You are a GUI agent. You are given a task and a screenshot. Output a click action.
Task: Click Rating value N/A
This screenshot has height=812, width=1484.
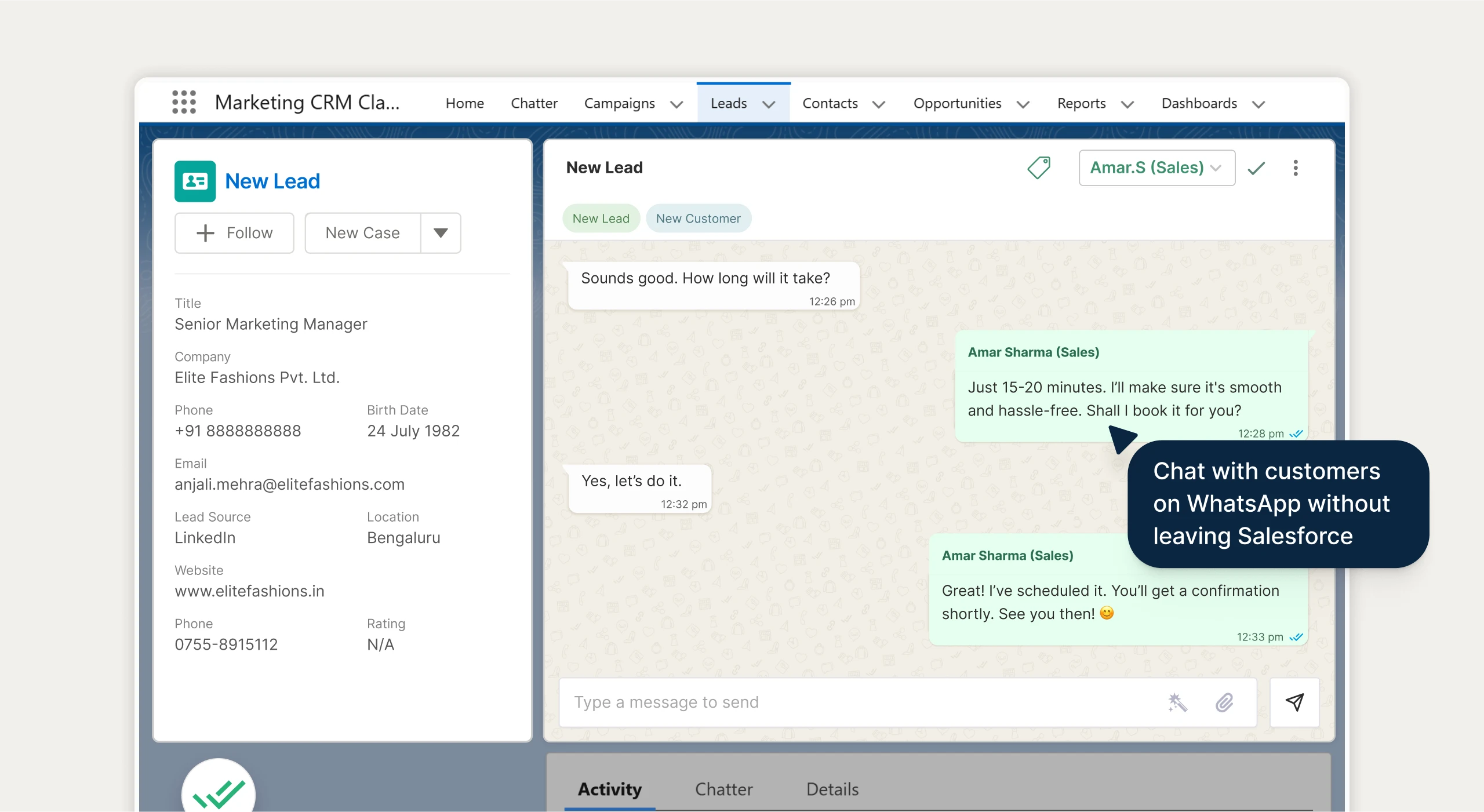pyautogui.click(x=380, y=644)
